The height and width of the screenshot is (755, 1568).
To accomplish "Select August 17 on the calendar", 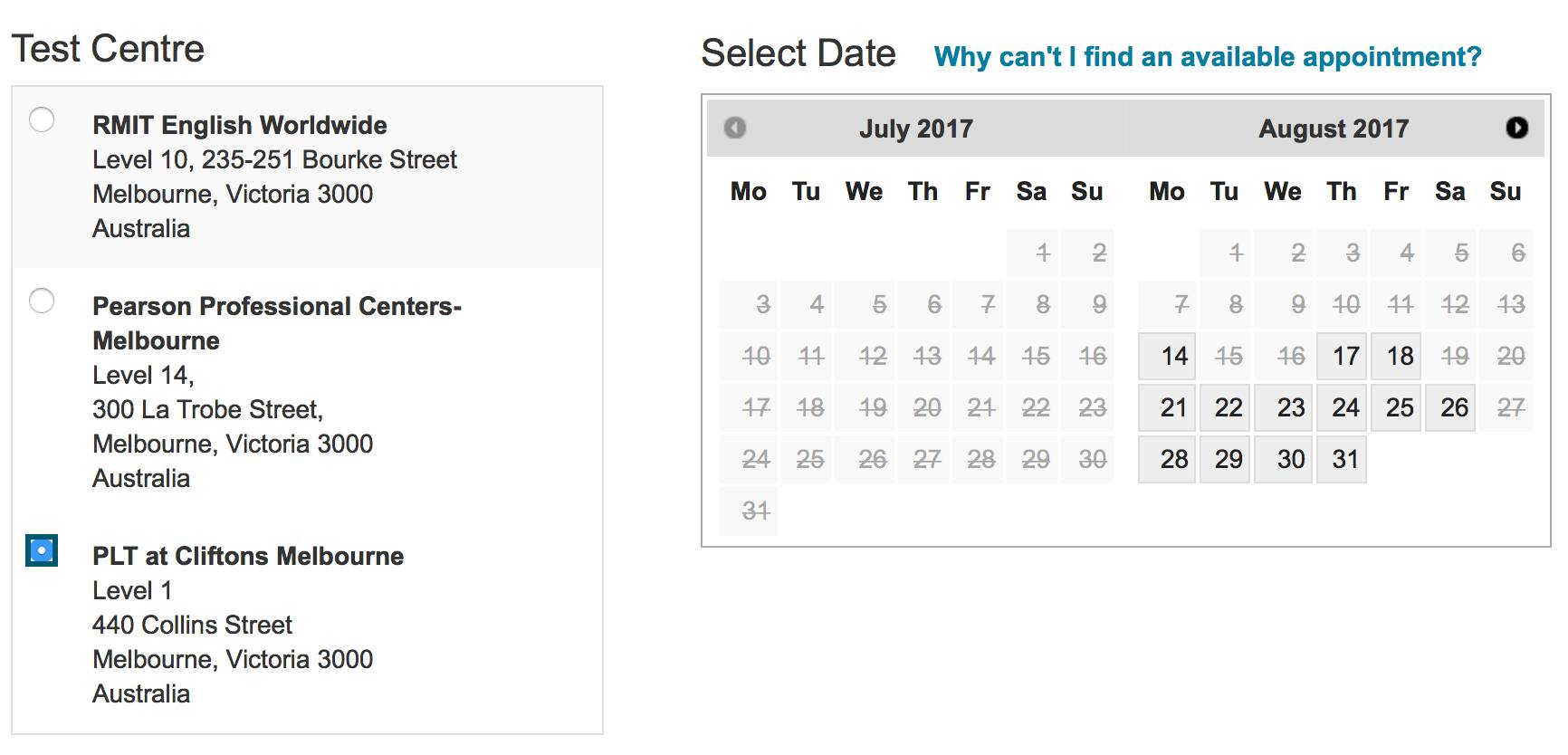I will [1344, 356].
